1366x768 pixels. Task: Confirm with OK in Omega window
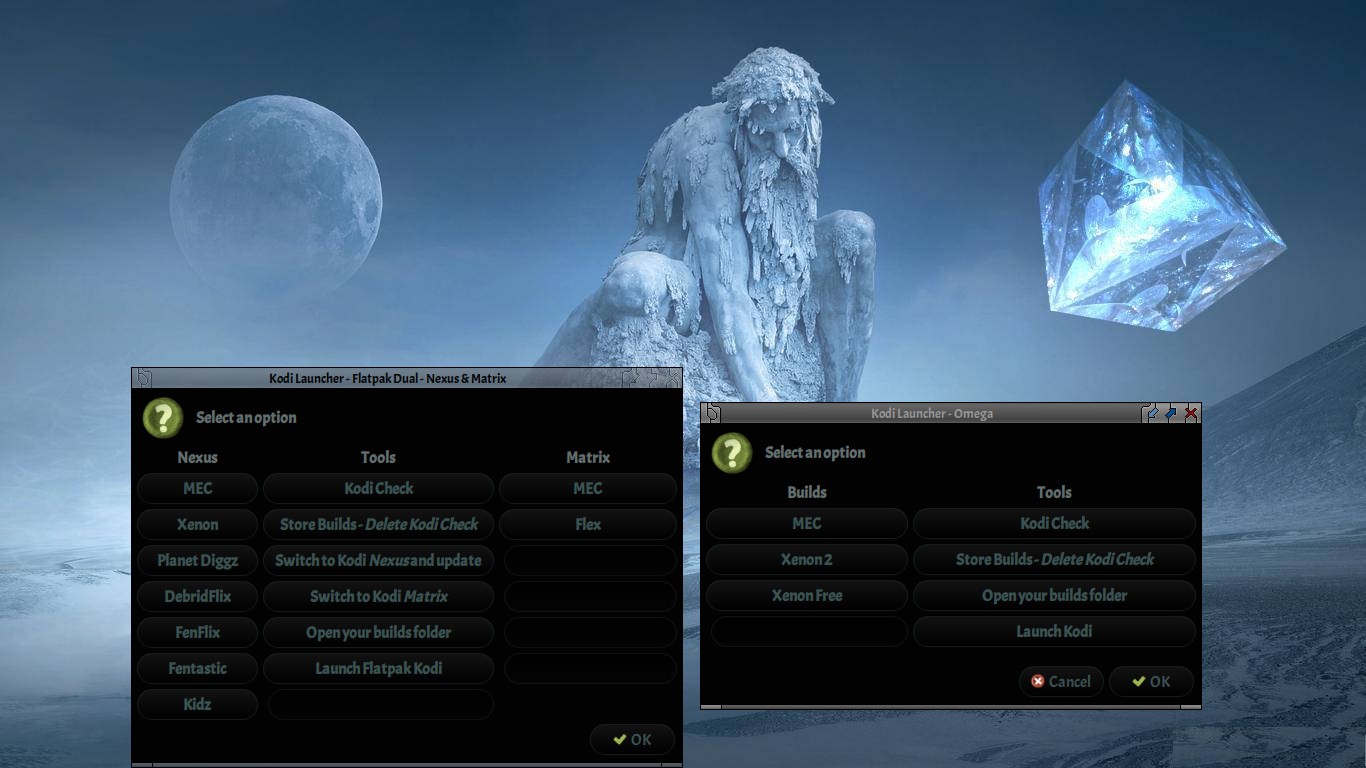[1151, 681]
